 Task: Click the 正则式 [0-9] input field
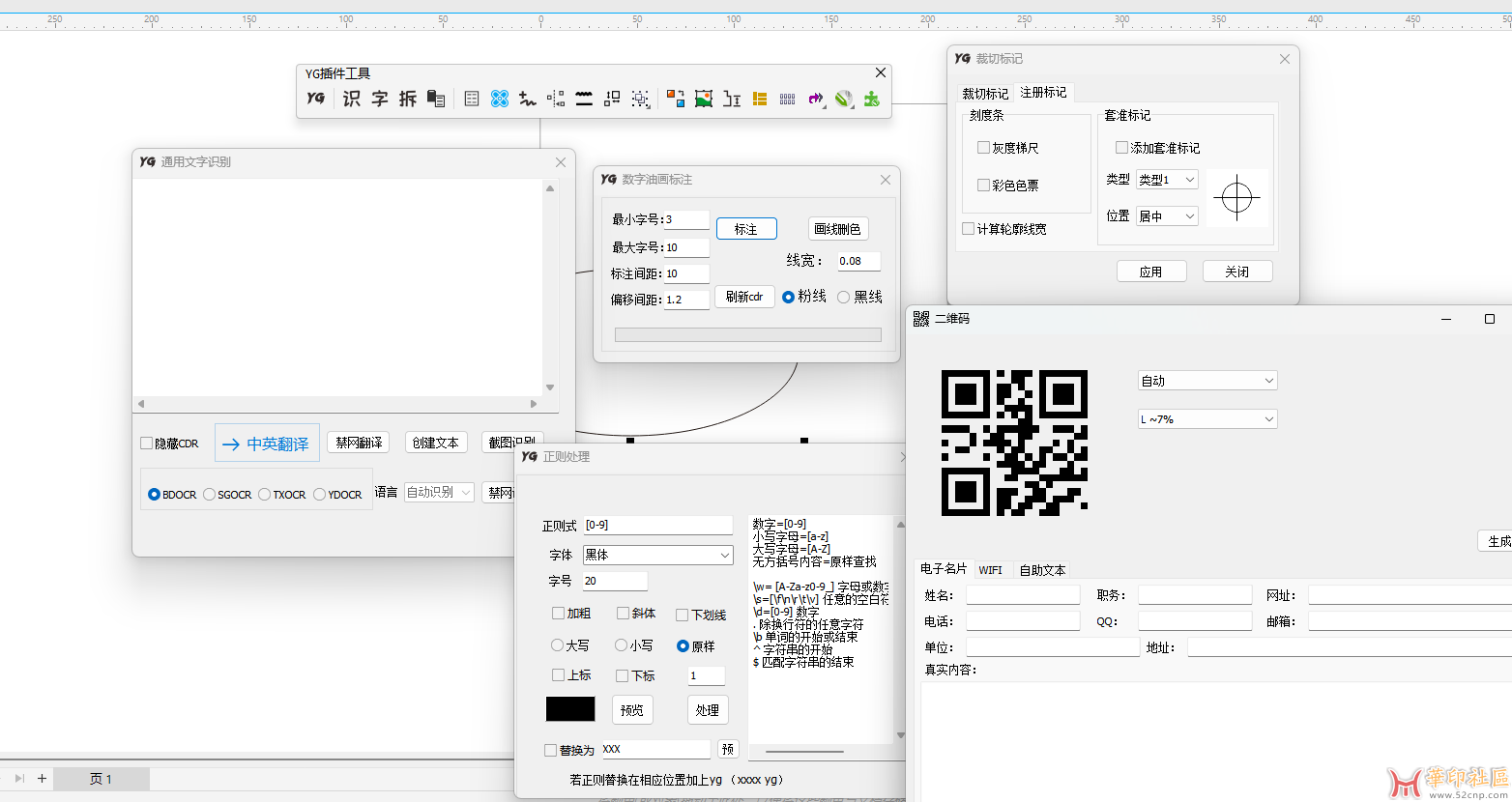(x=657, y=525)
